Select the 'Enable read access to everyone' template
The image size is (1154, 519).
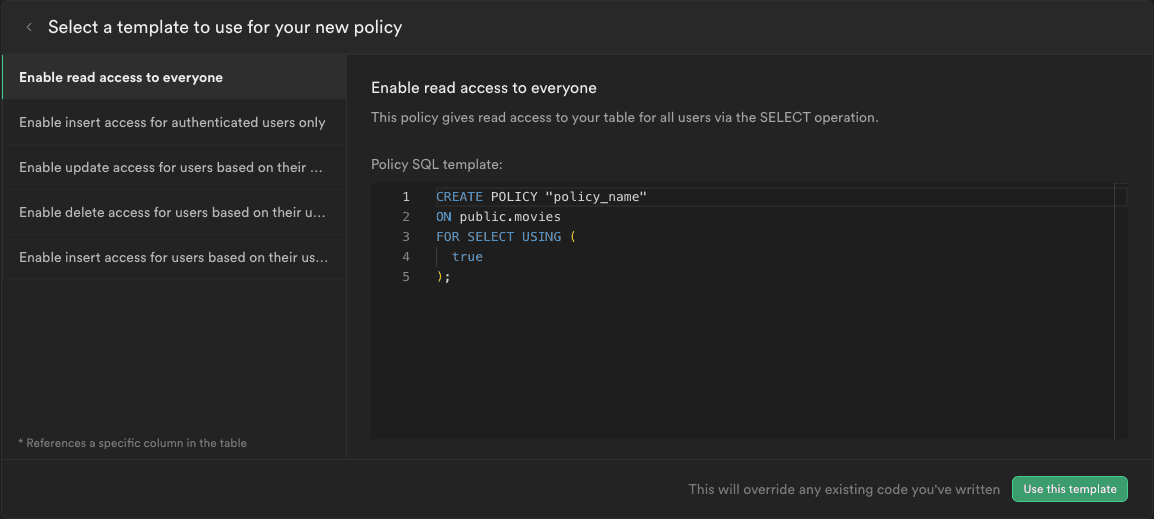pyautogui.click(x=121, y=77)
